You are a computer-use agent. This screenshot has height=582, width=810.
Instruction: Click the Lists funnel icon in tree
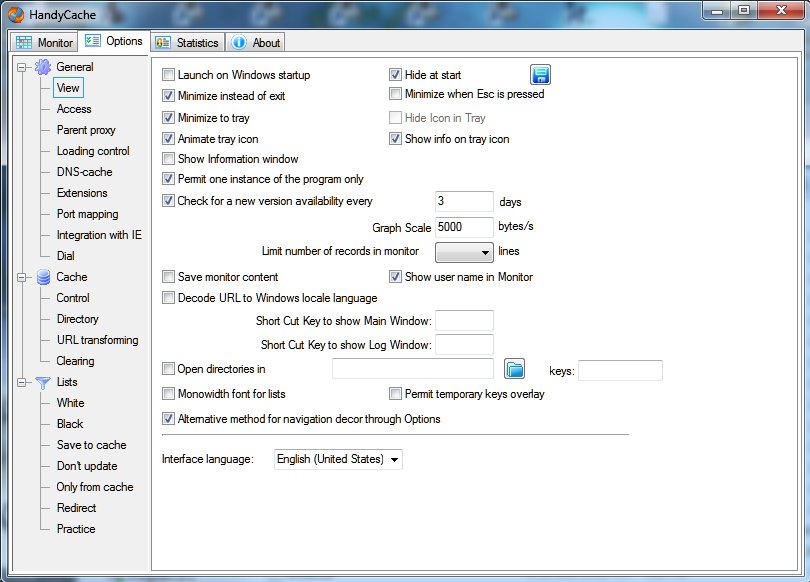[x=43, y=382]
